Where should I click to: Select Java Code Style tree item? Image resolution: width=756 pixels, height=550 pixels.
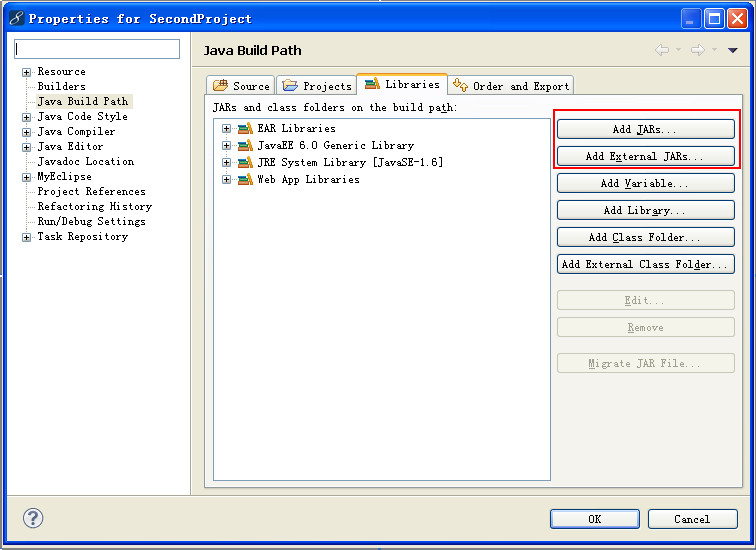[82, 116]
